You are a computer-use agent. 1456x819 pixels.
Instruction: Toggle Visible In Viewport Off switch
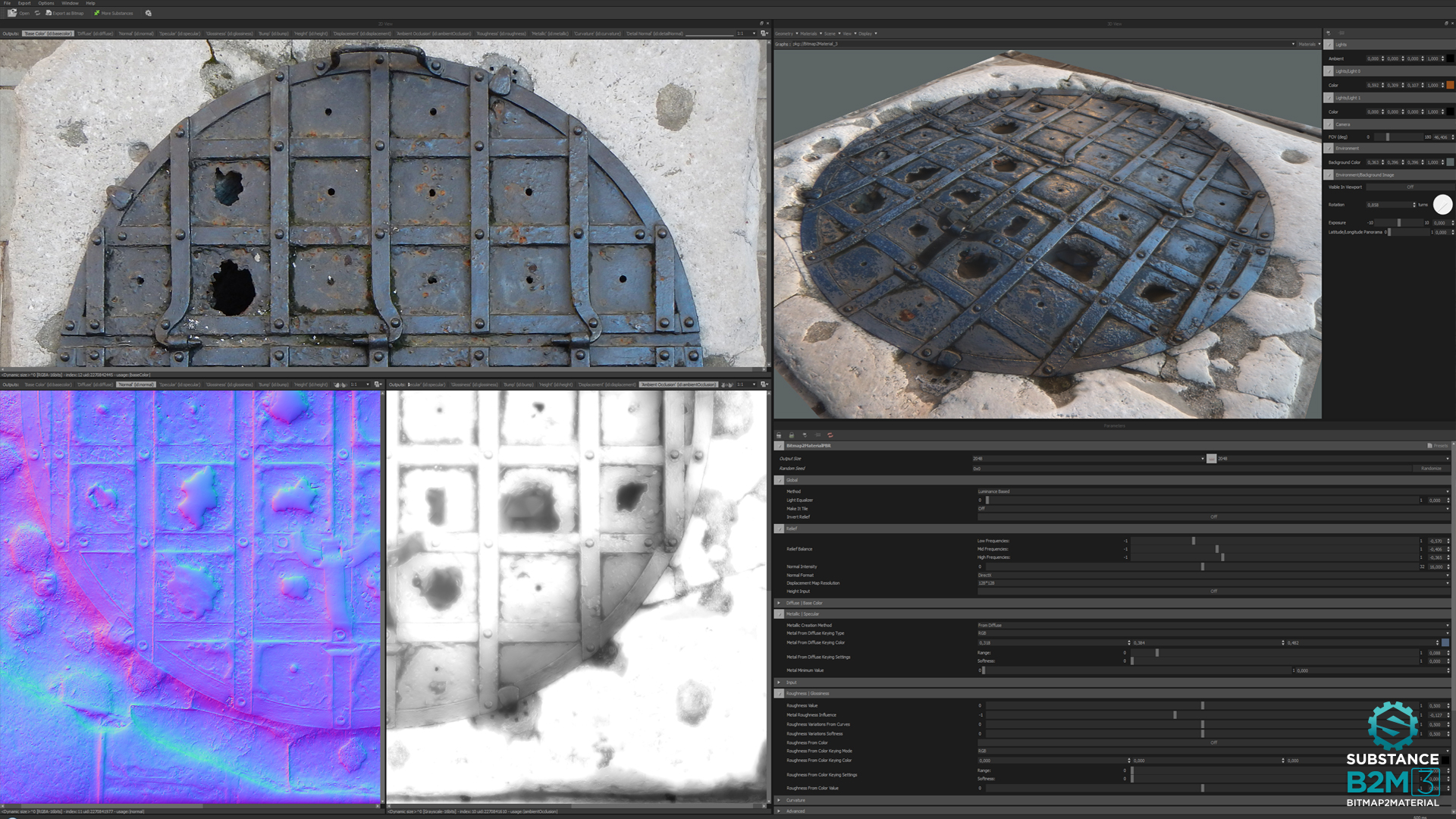tap(1409, 187)
